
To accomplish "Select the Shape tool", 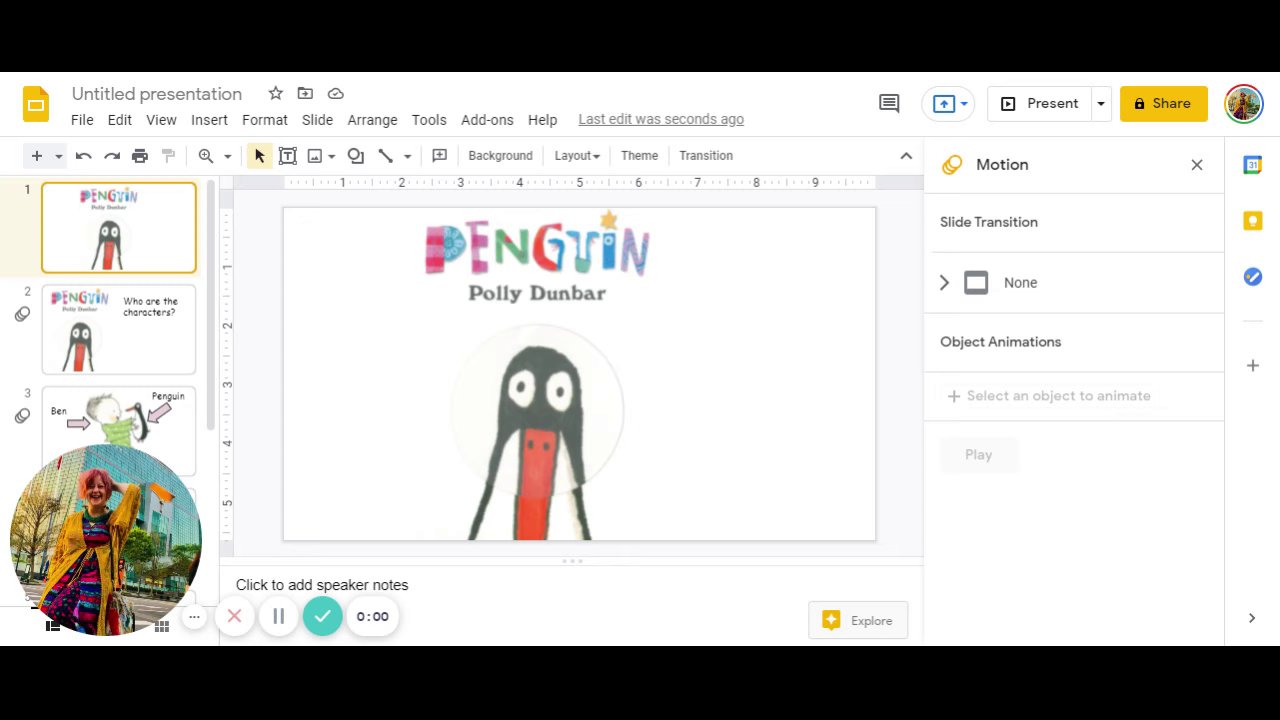I will pos(356,156).
